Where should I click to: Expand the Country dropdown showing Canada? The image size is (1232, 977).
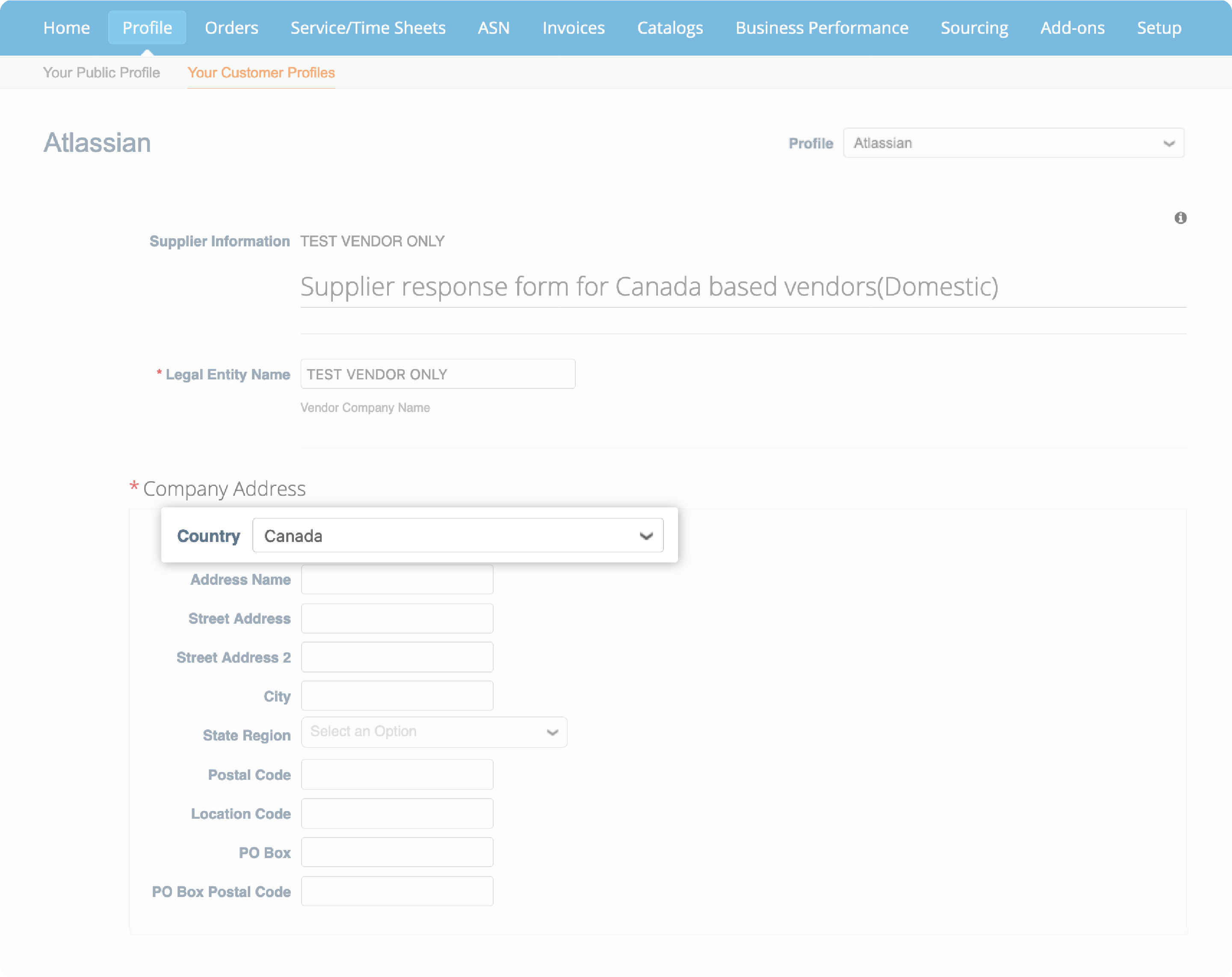click(648, 535)
